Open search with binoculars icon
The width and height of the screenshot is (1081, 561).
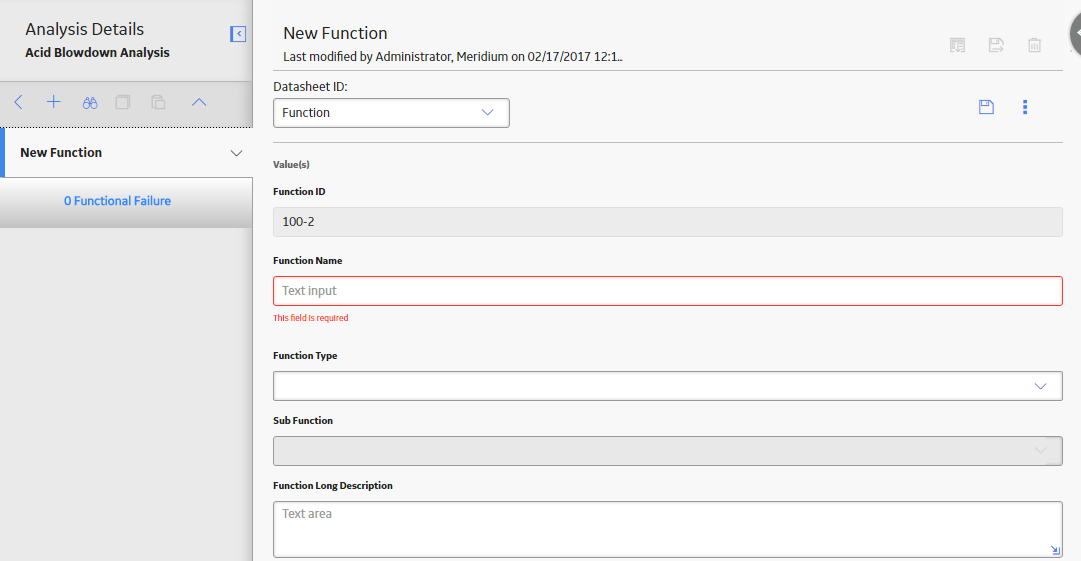(x=90, y=103)
